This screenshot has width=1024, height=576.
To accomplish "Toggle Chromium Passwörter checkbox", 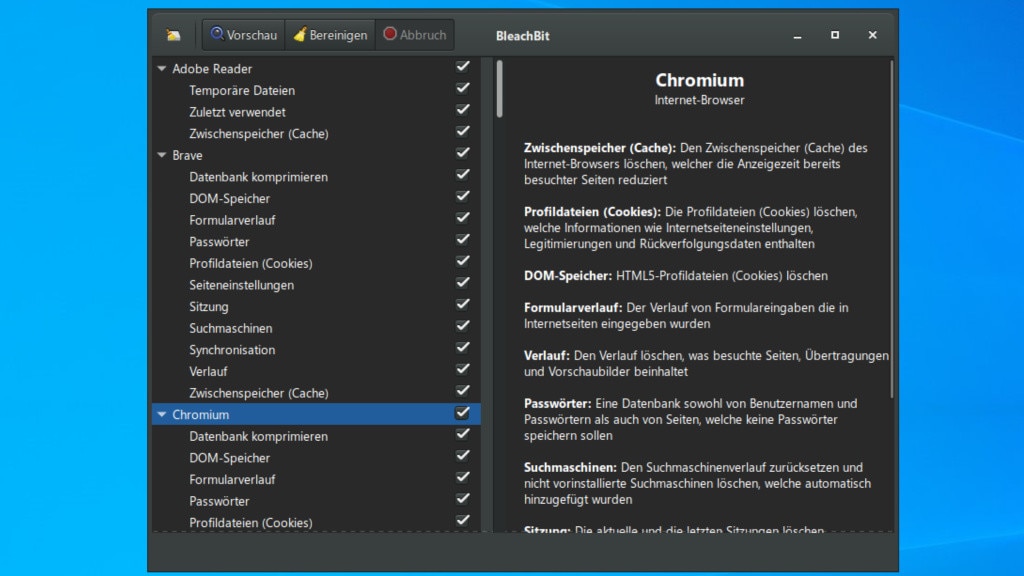I will tap(462, 499).
